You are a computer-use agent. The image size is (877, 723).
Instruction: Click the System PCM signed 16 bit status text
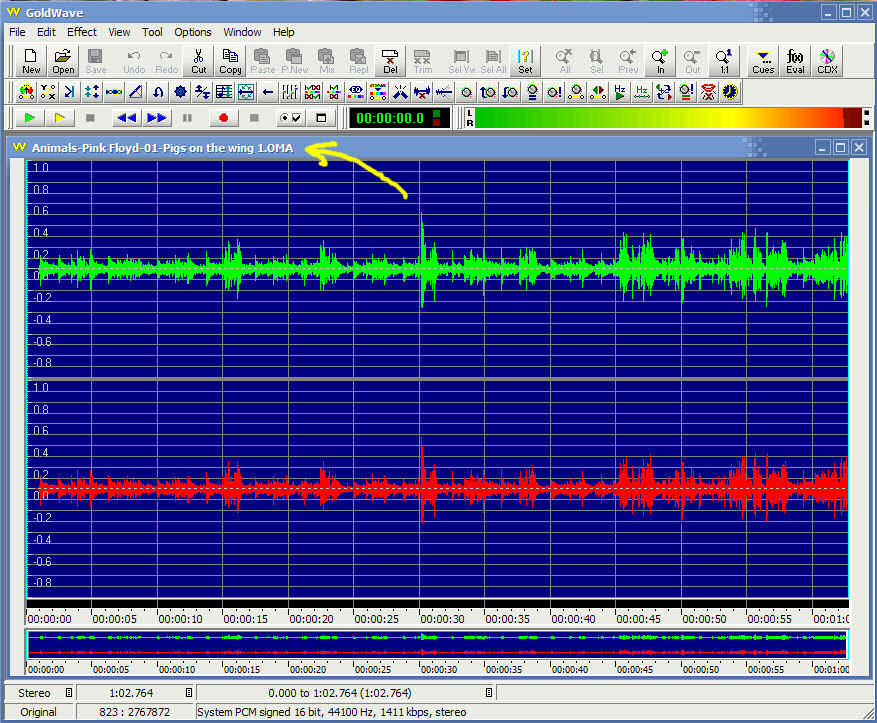[332, 712]
